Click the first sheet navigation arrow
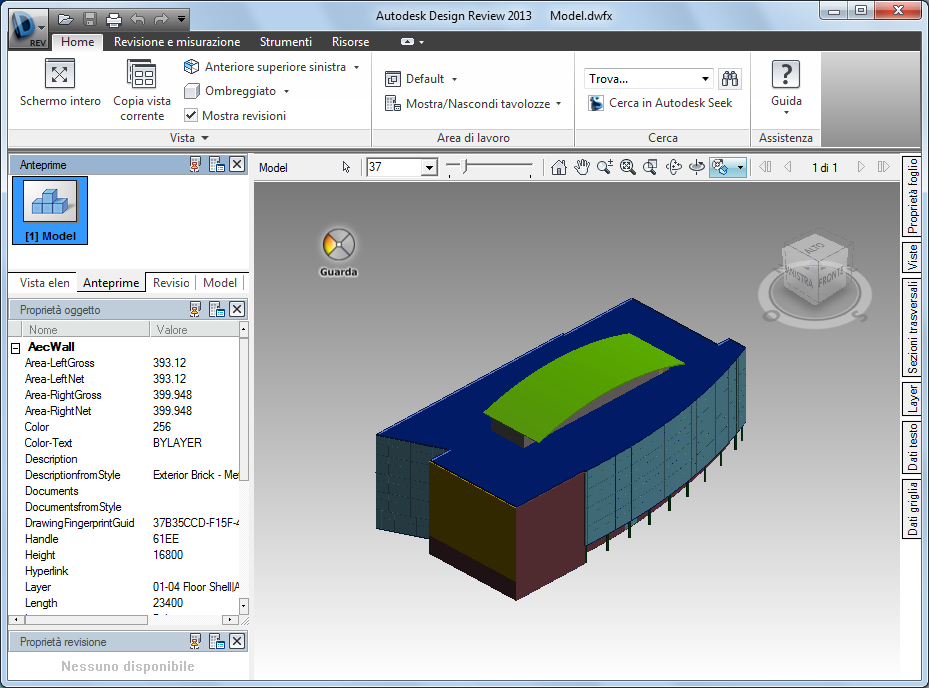Image resolution: width=929 pixels, height=688 pixels. (765, 167)
